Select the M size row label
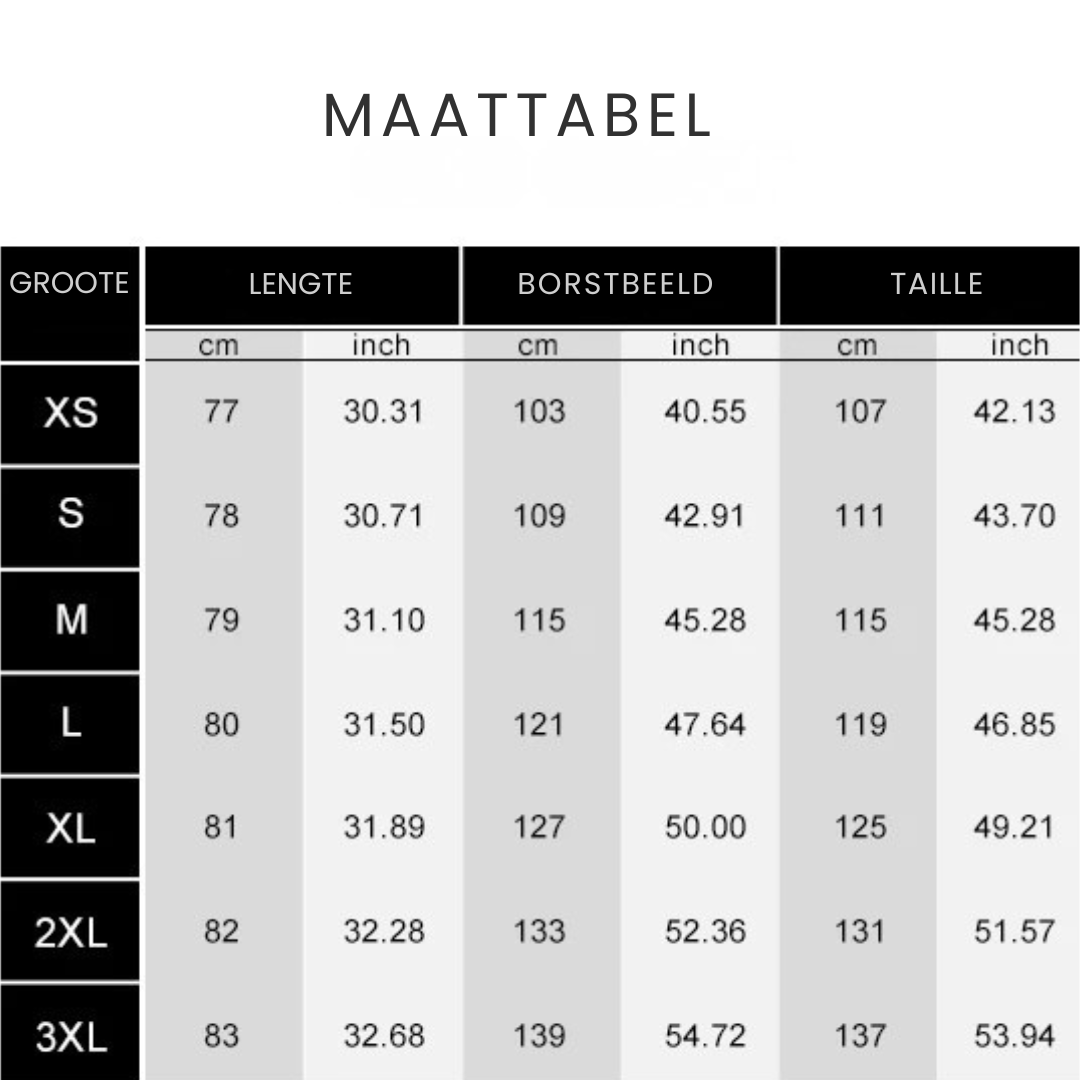 (70, 620)
